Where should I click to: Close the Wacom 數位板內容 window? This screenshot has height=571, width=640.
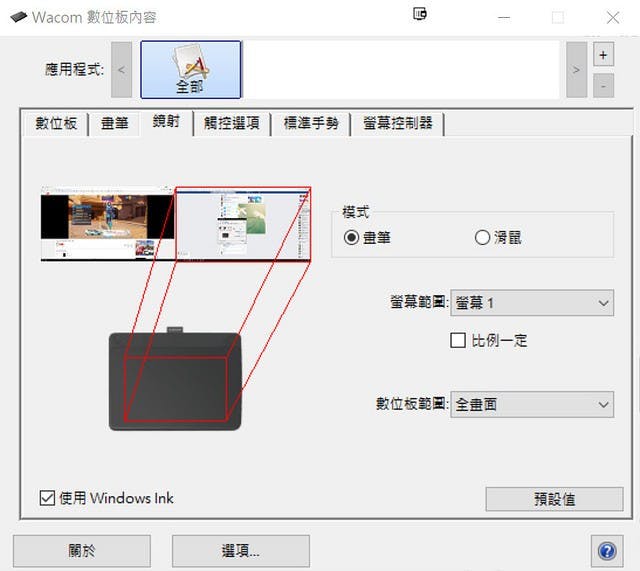coord(612,18)
